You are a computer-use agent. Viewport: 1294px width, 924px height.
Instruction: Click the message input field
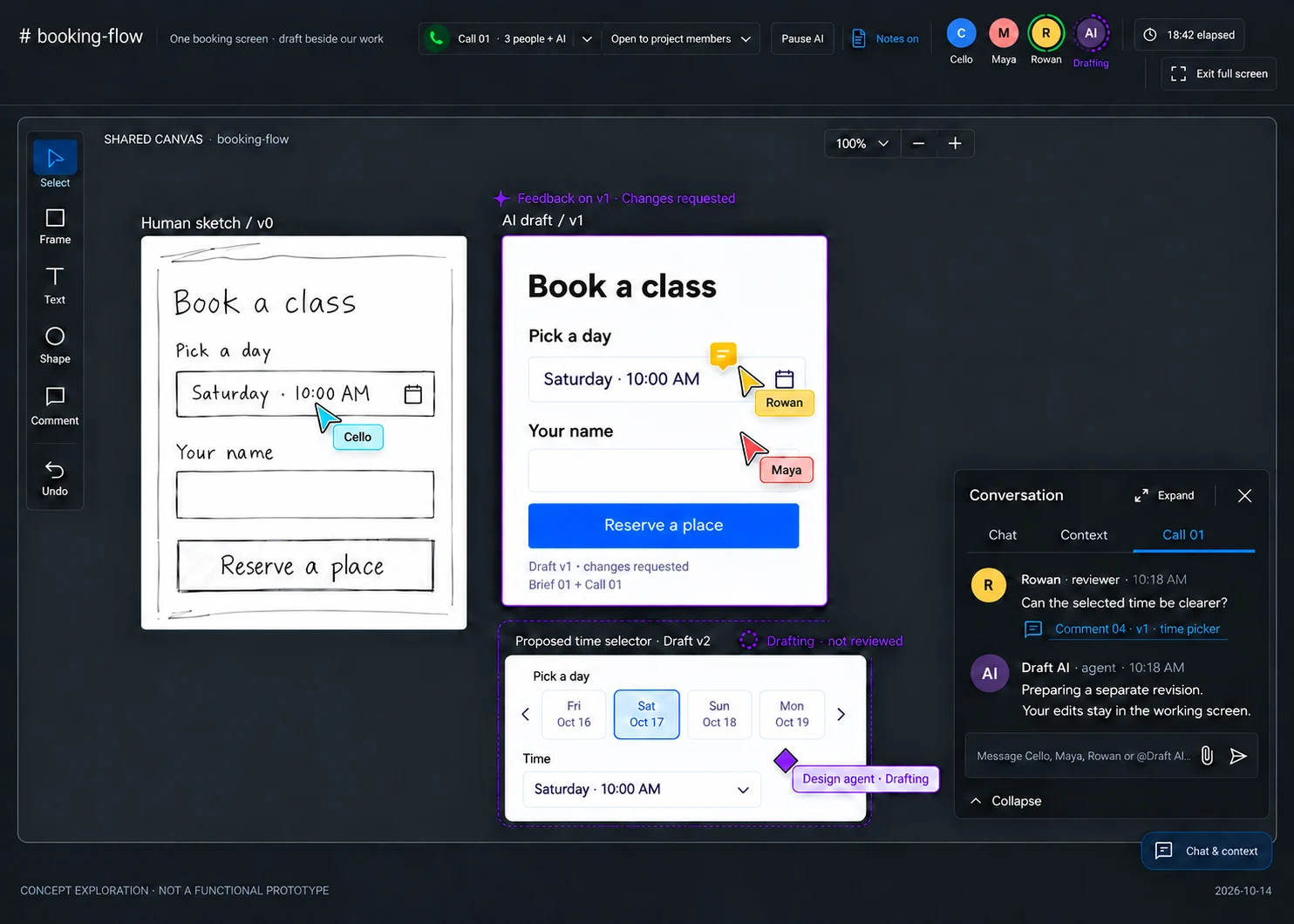click(1083, 756)
